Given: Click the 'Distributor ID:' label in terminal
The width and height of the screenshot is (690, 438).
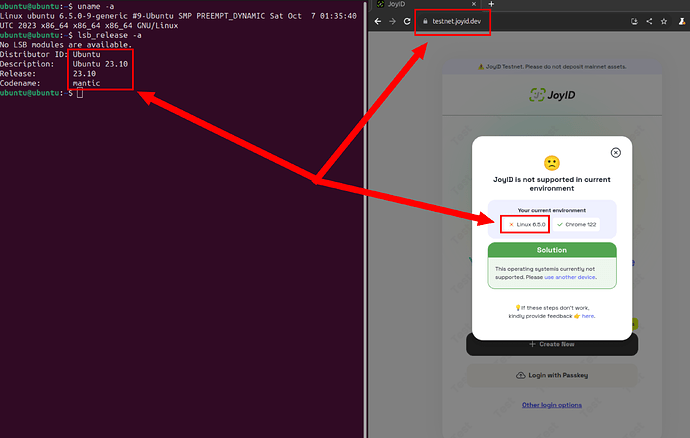Looking at the screenshot, I should pyautogui.click(x=34, y=55).
